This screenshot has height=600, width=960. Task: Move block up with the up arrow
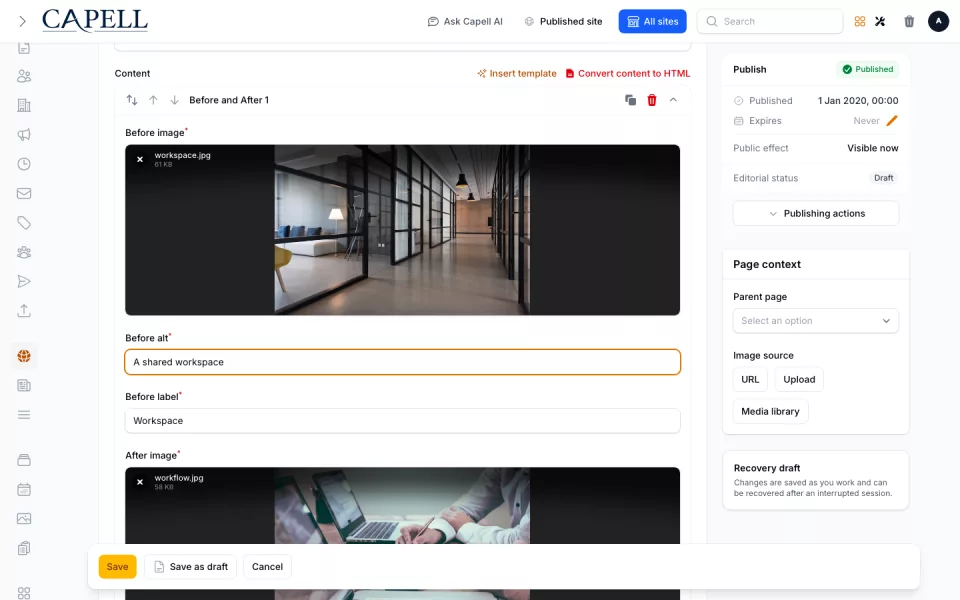click(x=153, y=100)
